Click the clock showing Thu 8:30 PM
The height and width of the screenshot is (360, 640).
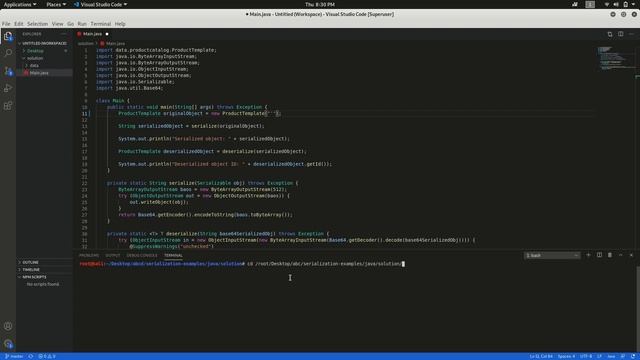coord(320,4)
